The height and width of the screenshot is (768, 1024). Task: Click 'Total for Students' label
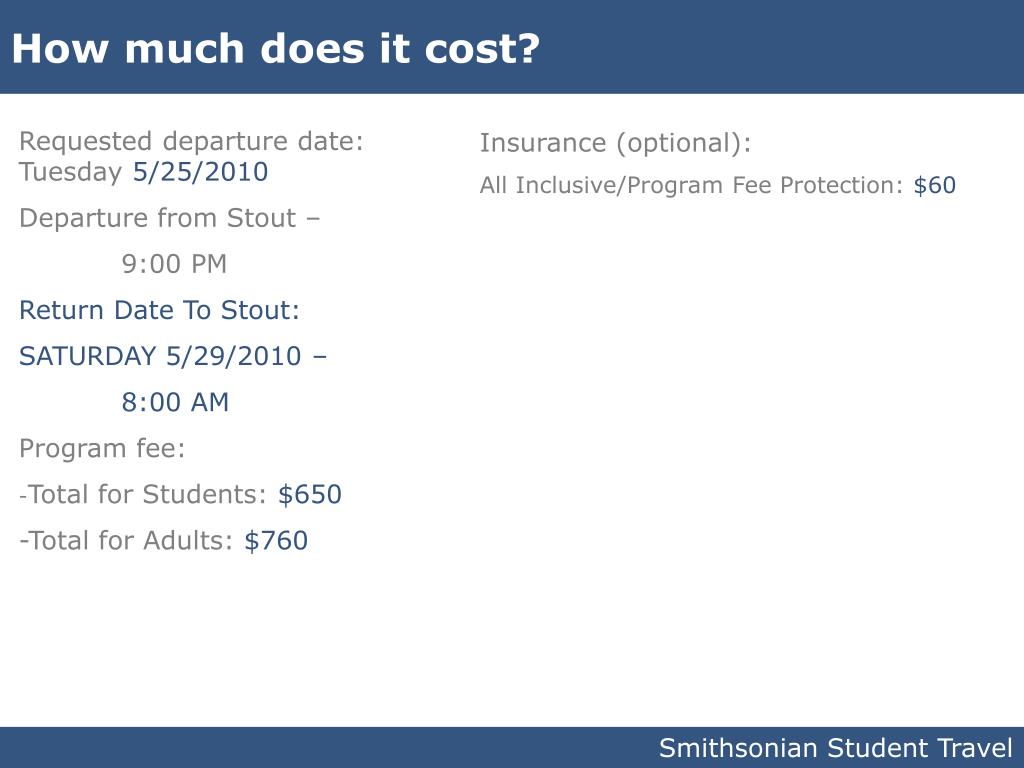[143, 494]
